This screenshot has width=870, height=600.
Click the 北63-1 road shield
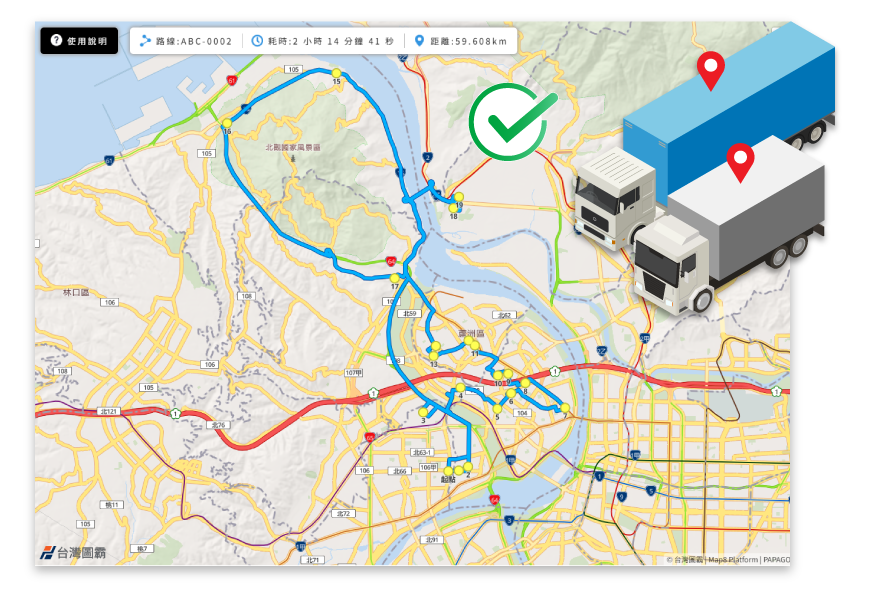pyautogui.click(x=421, y=452)
